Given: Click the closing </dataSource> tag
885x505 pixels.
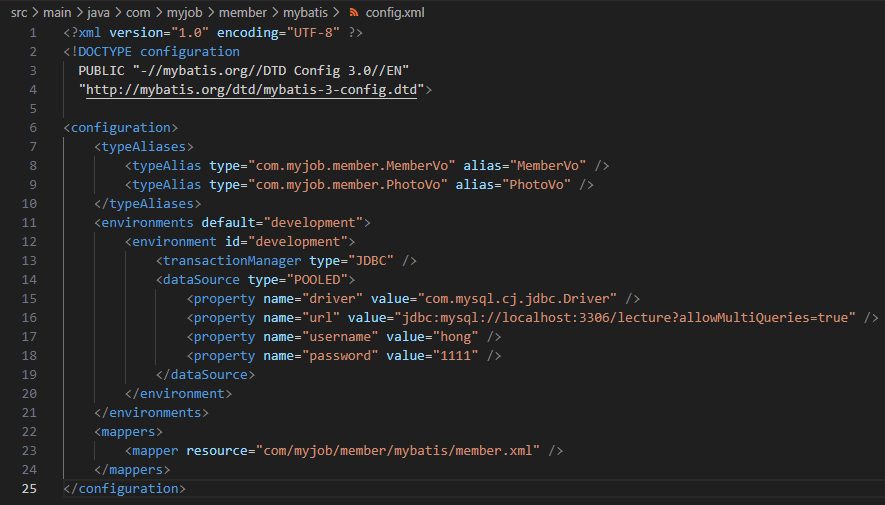Looking at the screenshot, I should (205, 375).
